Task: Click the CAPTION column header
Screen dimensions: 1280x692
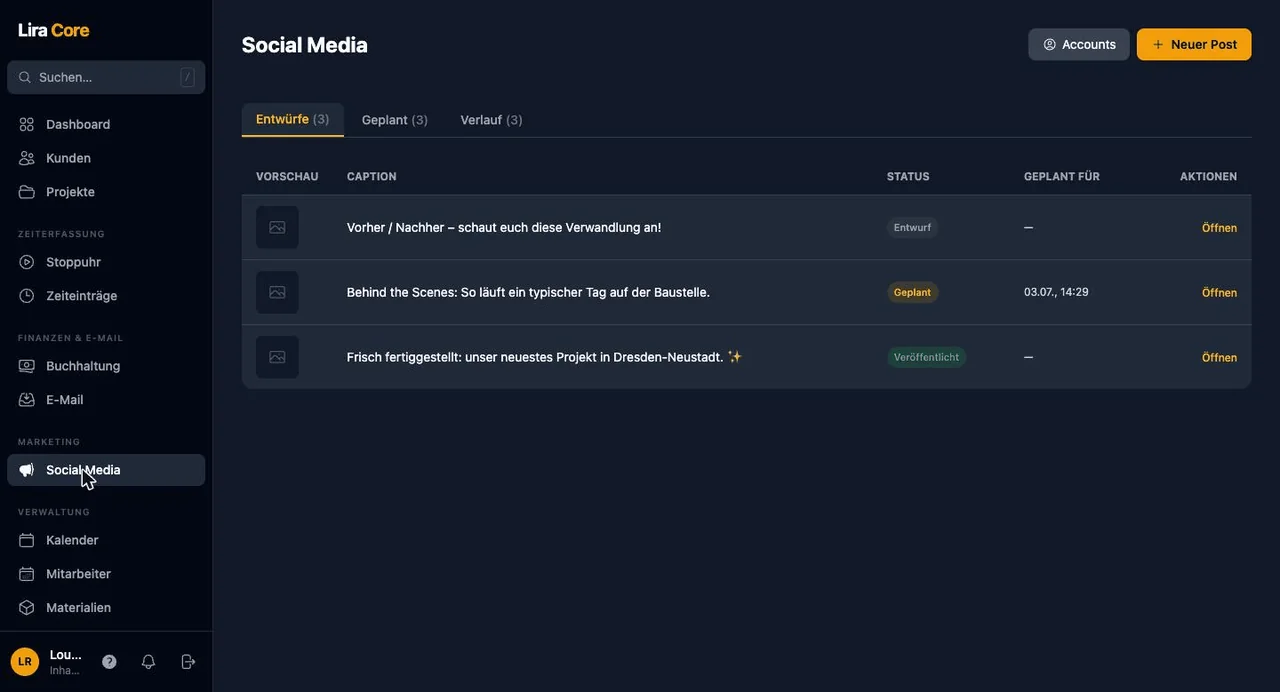Action: click(371, 176)
